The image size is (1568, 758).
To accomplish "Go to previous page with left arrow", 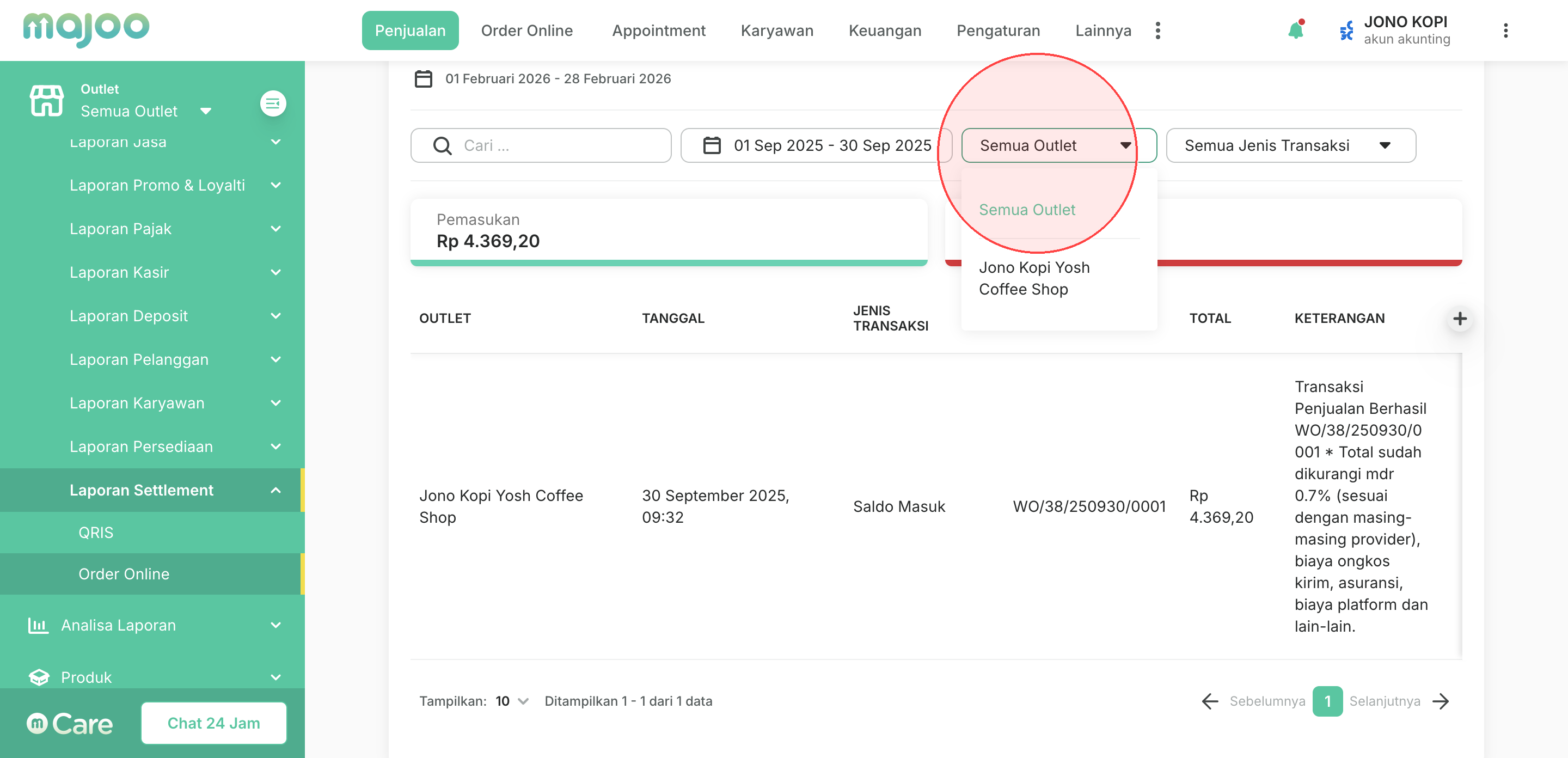I will 1209,701.
